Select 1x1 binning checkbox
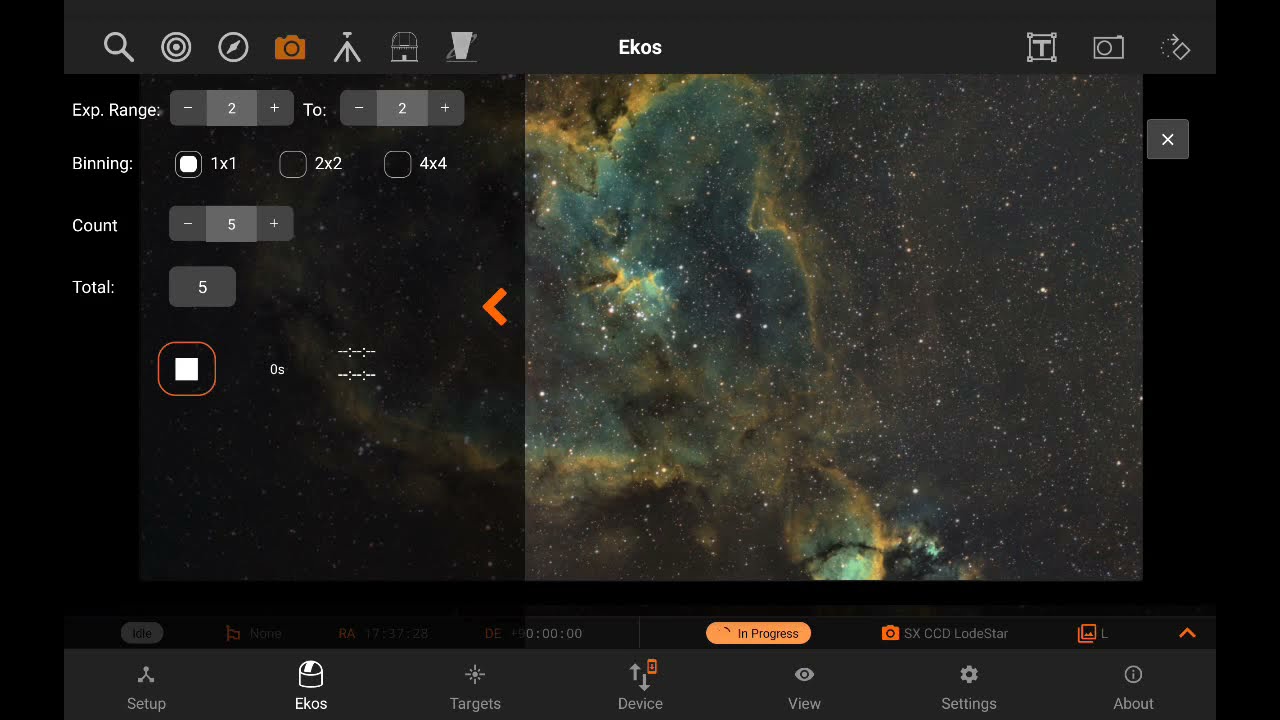This screenshot has width=1280, height=720. (x=188, y=164)
